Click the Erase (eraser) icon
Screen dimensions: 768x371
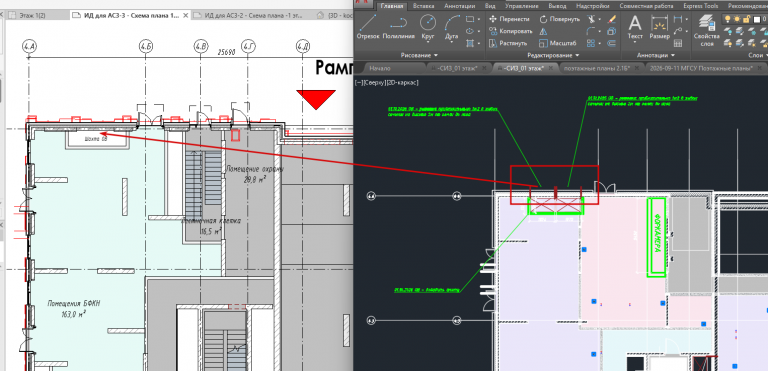(x=611, y=19)
